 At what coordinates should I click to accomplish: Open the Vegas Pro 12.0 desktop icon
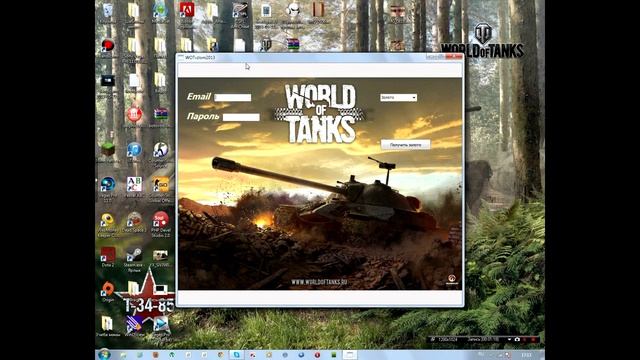108,184
